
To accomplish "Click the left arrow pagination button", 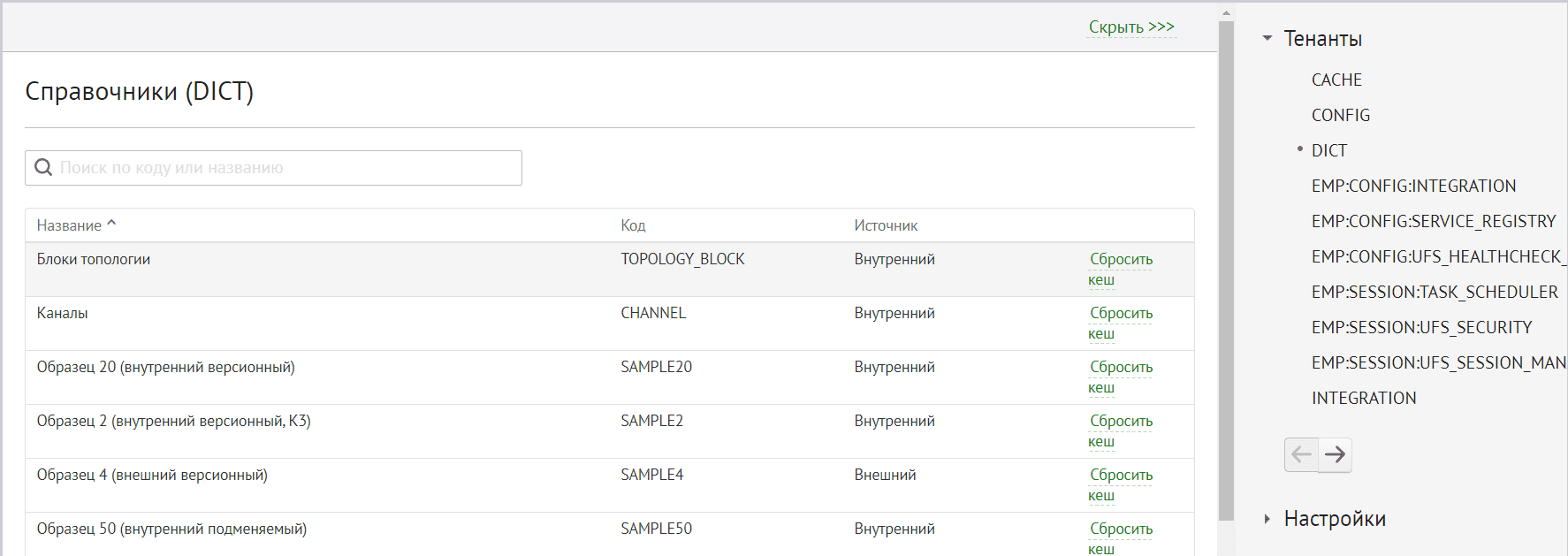I will (1301, 454).
